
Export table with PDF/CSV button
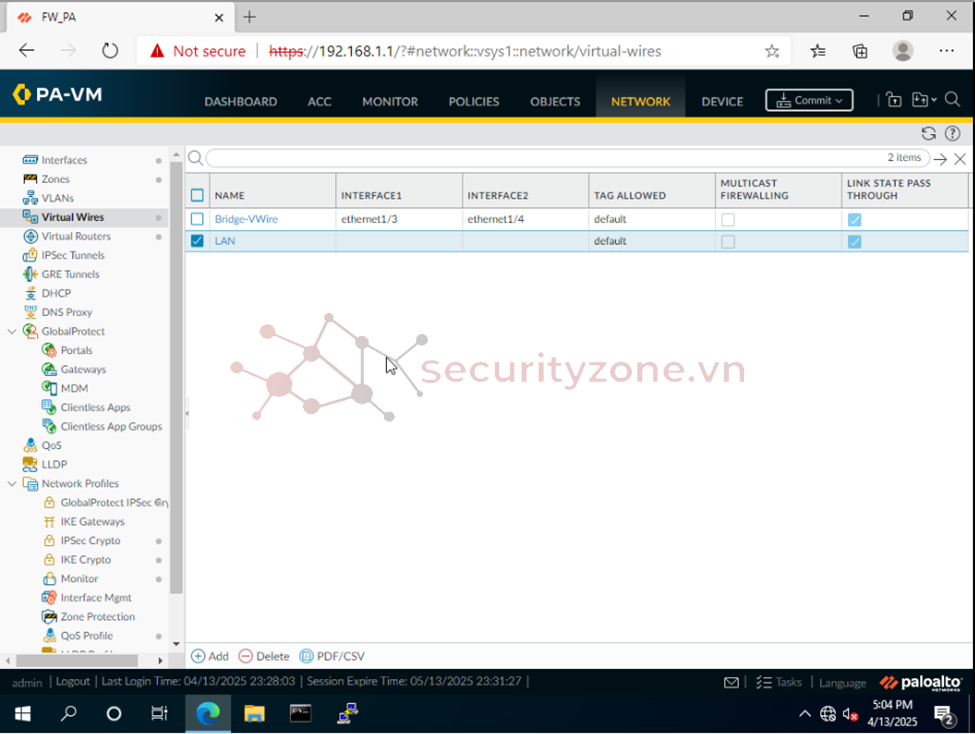point(332,656)
